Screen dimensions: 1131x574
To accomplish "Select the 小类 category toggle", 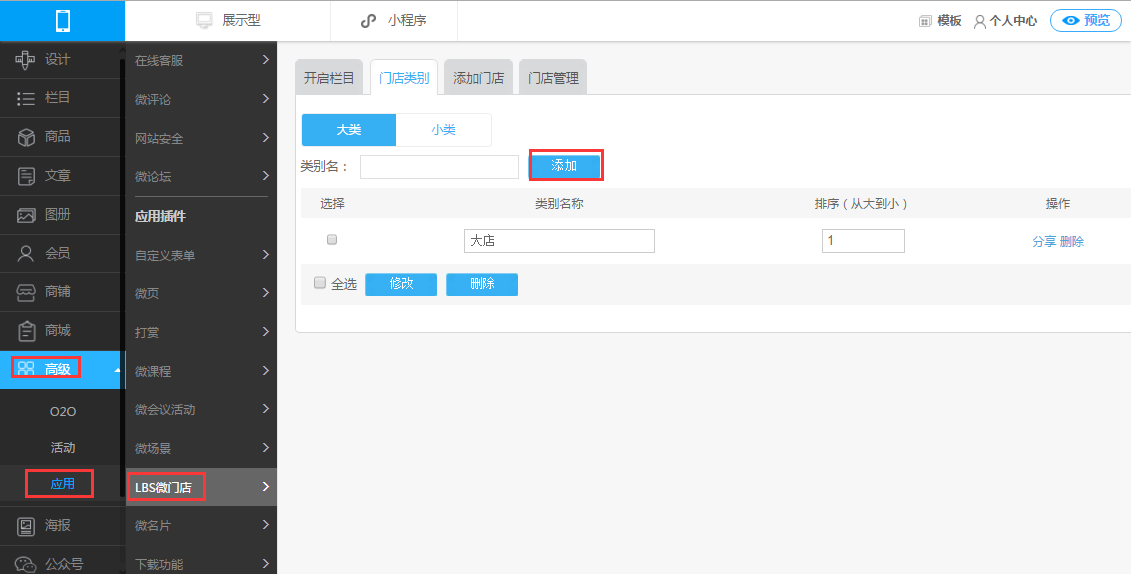I will point(444,130).
